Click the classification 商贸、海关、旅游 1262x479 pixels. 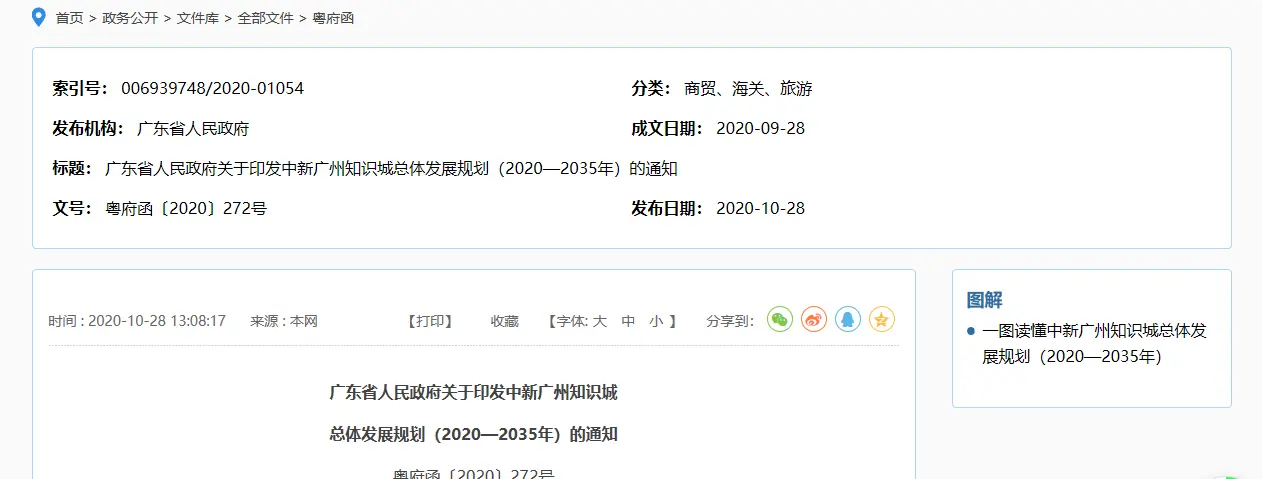[748, 88]
